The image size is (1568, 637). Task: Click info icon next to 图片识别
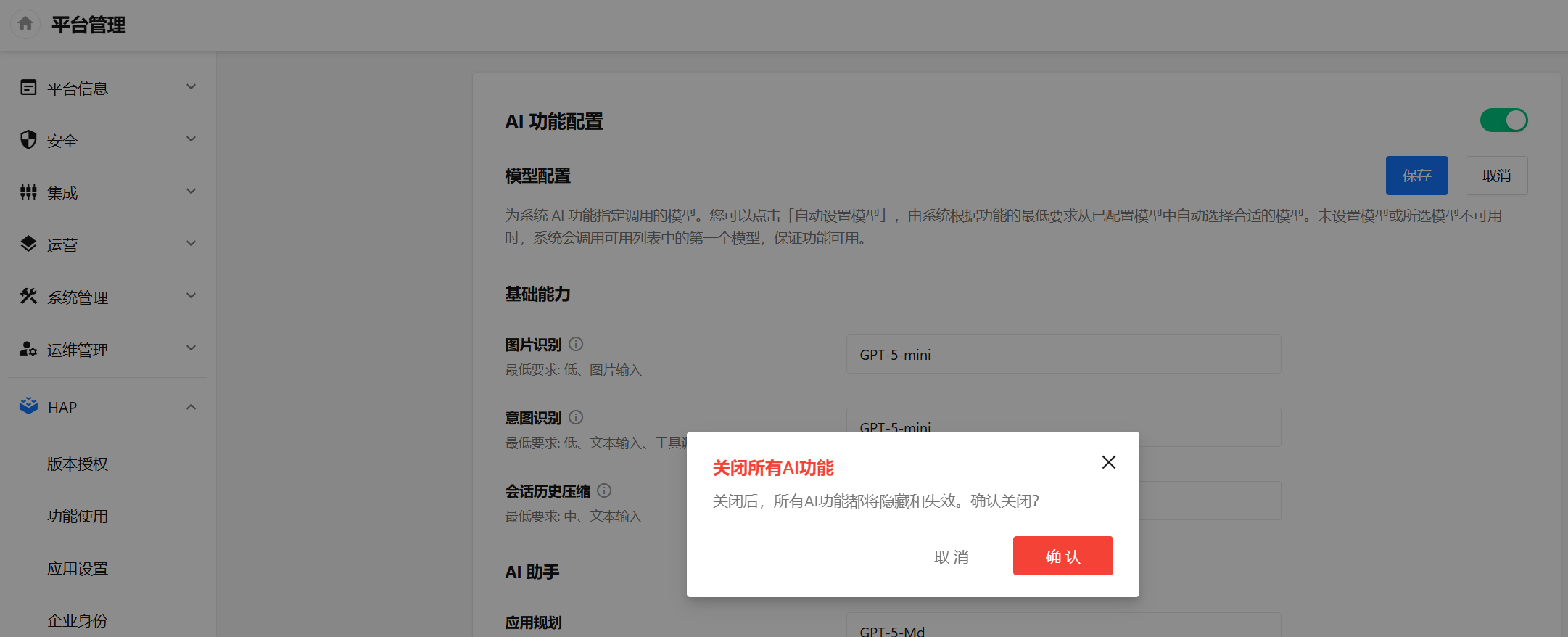click(x=576, y=344)
